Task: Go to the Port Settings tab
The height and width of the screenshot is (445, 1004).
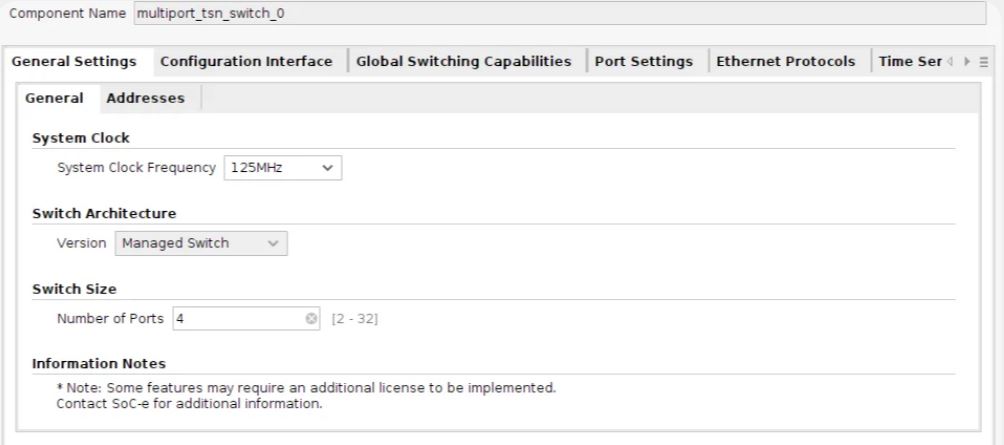Action: (x=643, y=62)
